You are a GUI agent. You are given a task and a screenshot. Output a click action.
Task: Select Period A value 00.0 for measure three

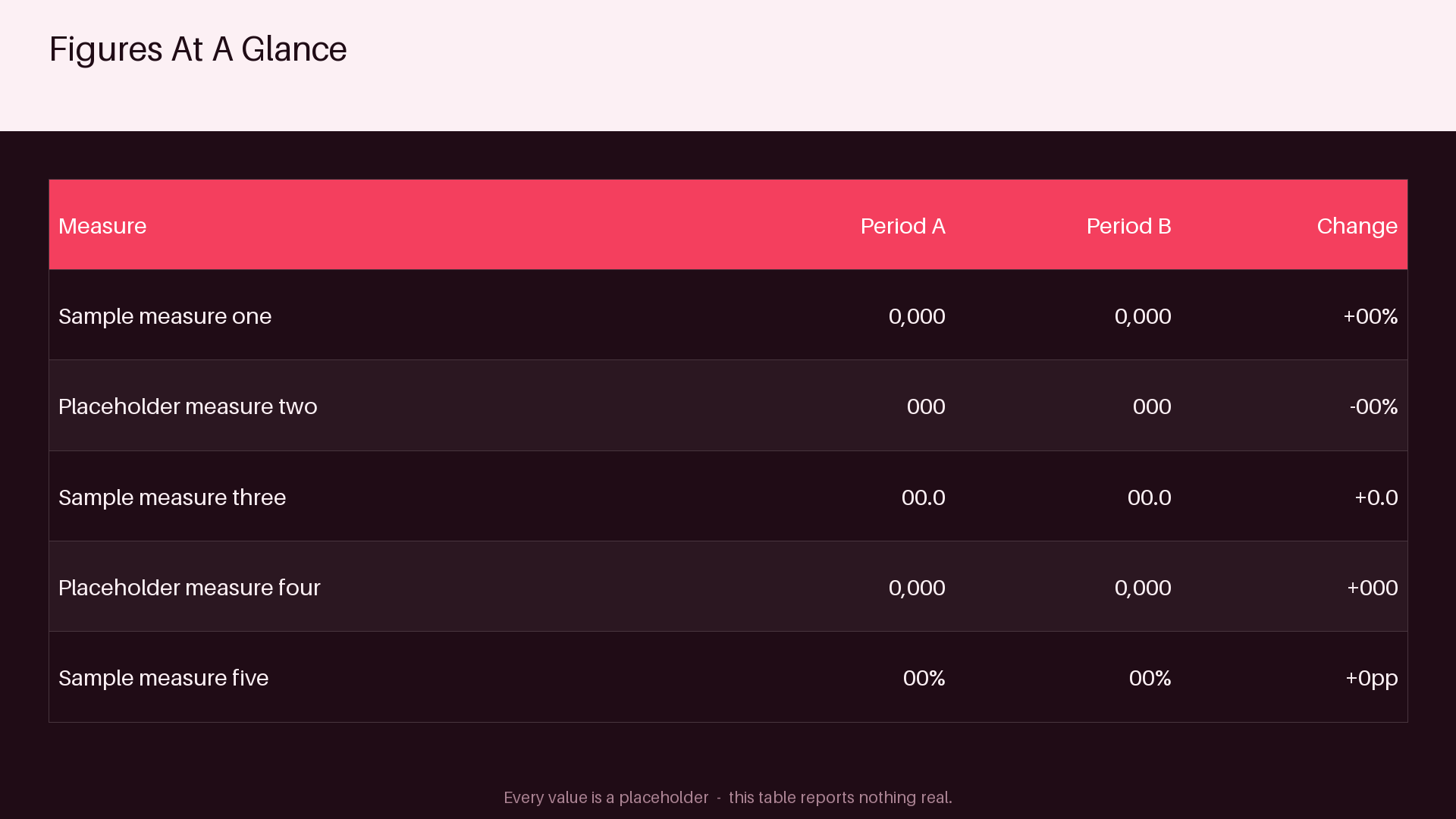(923, 497)
